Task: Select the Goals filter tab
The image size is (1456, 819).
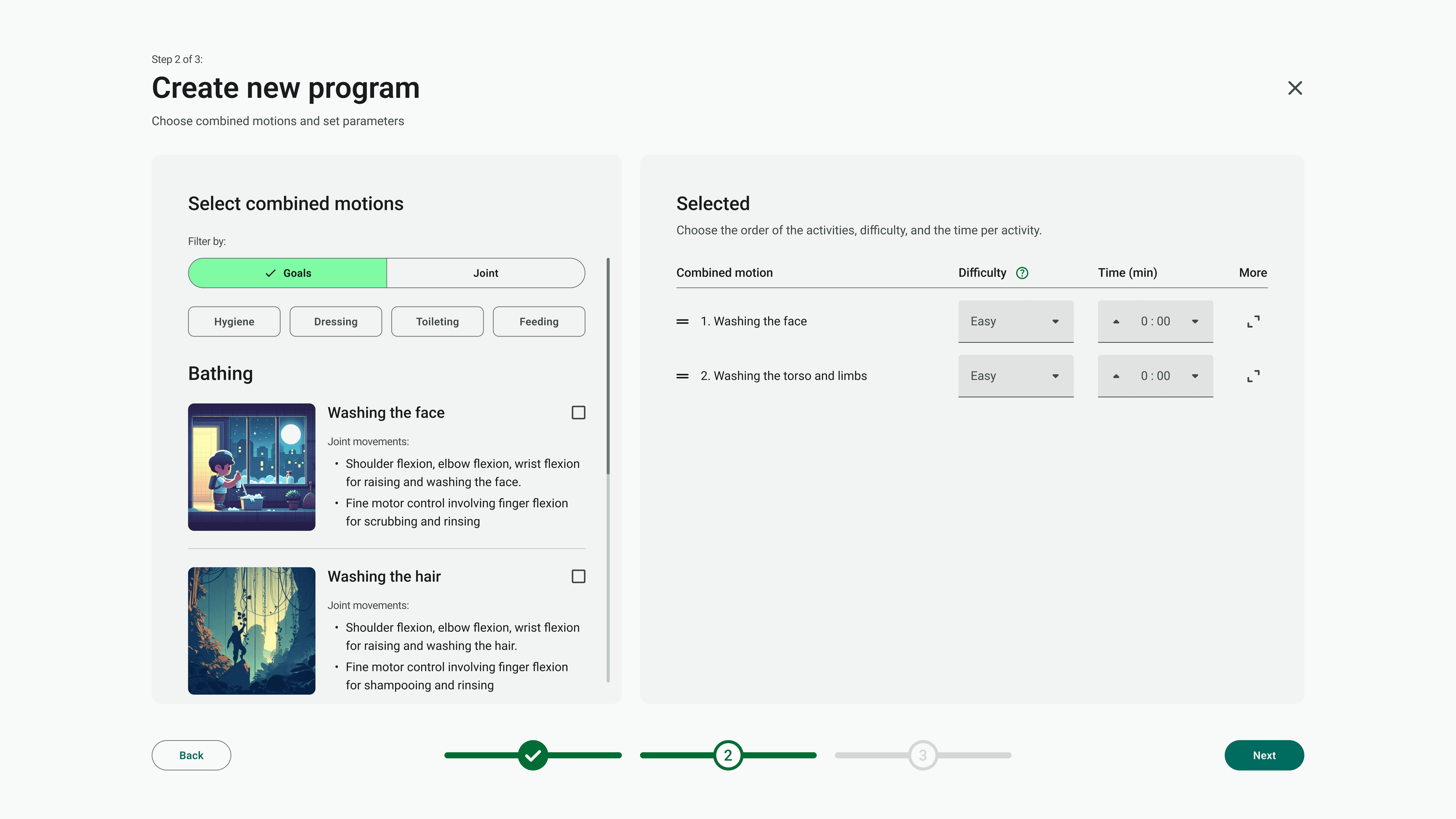Action: coord(288,273)
